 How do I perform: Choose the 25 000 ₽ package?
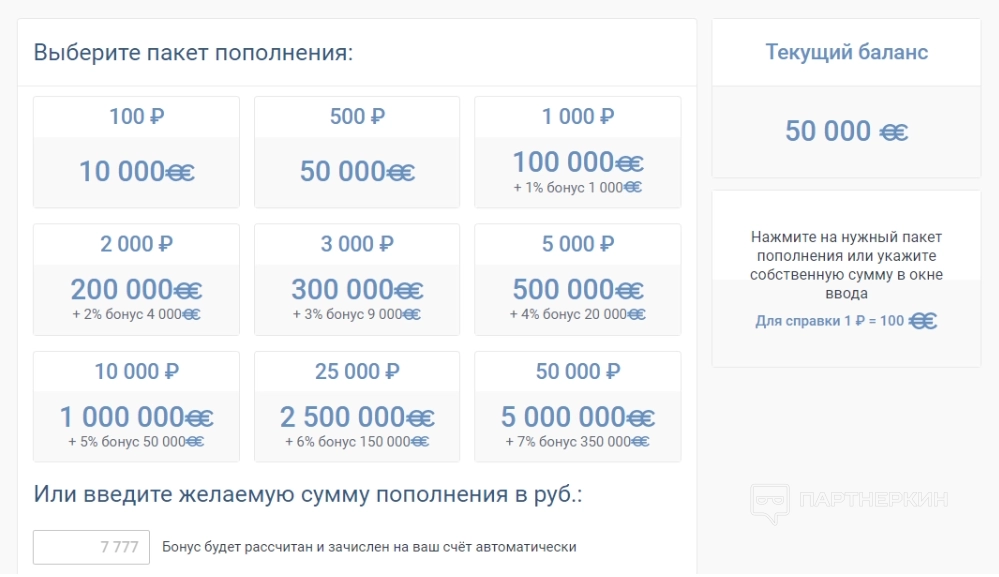(x=357, y=407)
